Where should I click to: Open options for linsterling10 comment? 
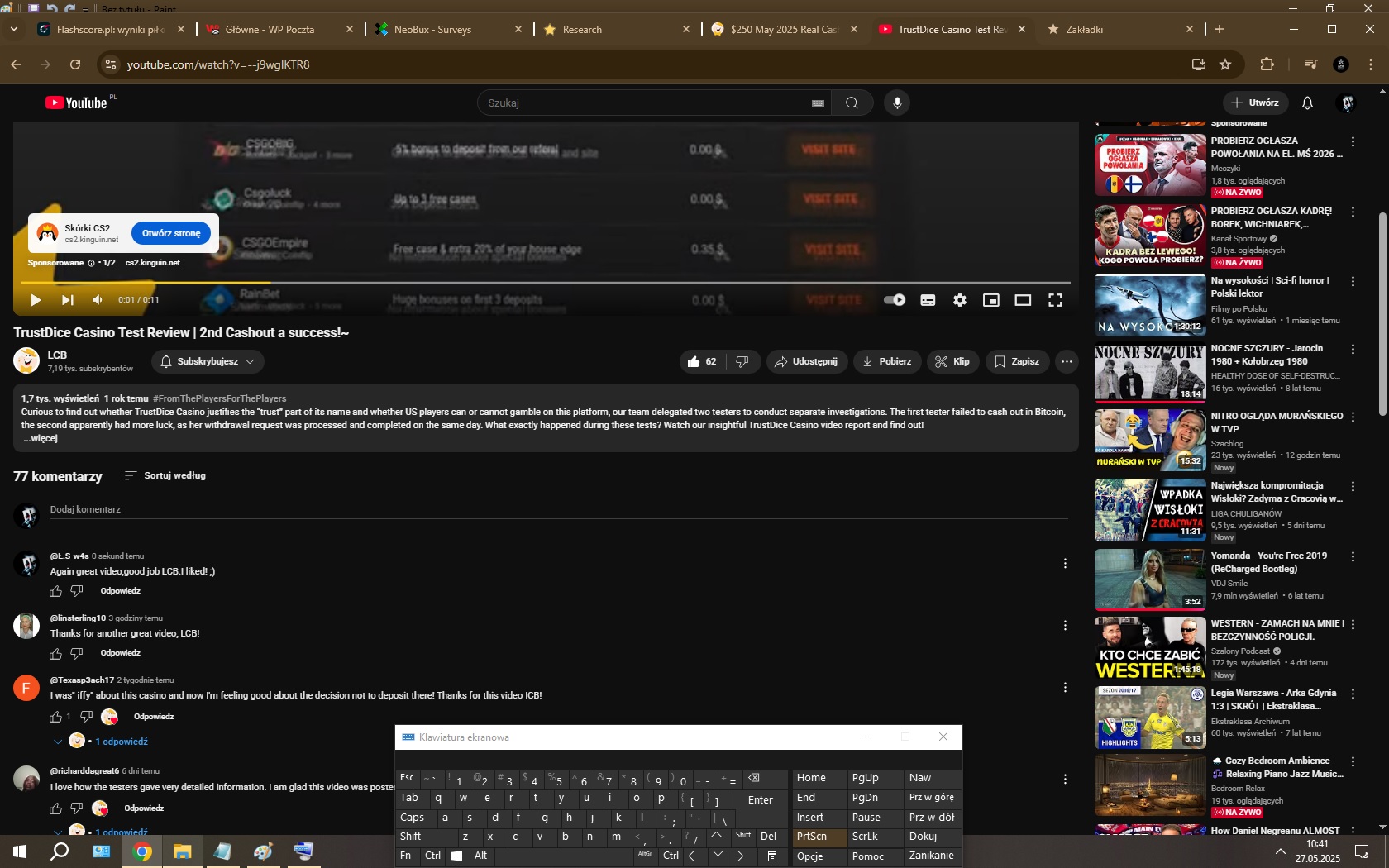coord(1065,626)
